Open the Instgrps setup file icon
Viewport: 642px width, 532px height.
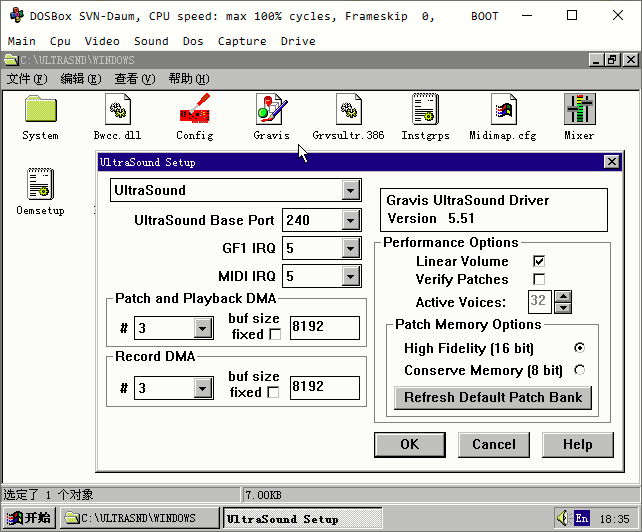coord(425,109)
